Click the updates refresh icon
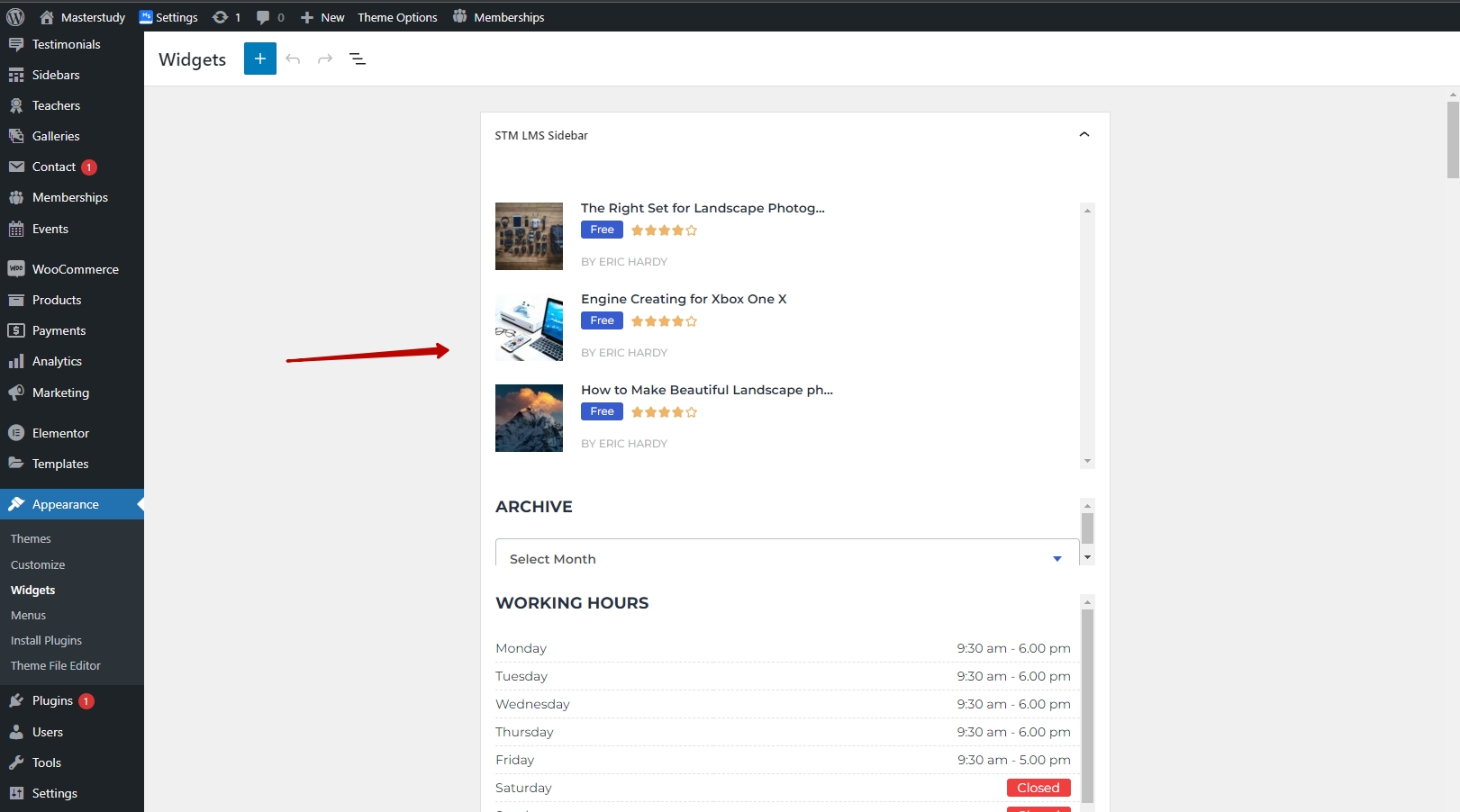Screen dimensions: 1460x812 tap(220, 17)
